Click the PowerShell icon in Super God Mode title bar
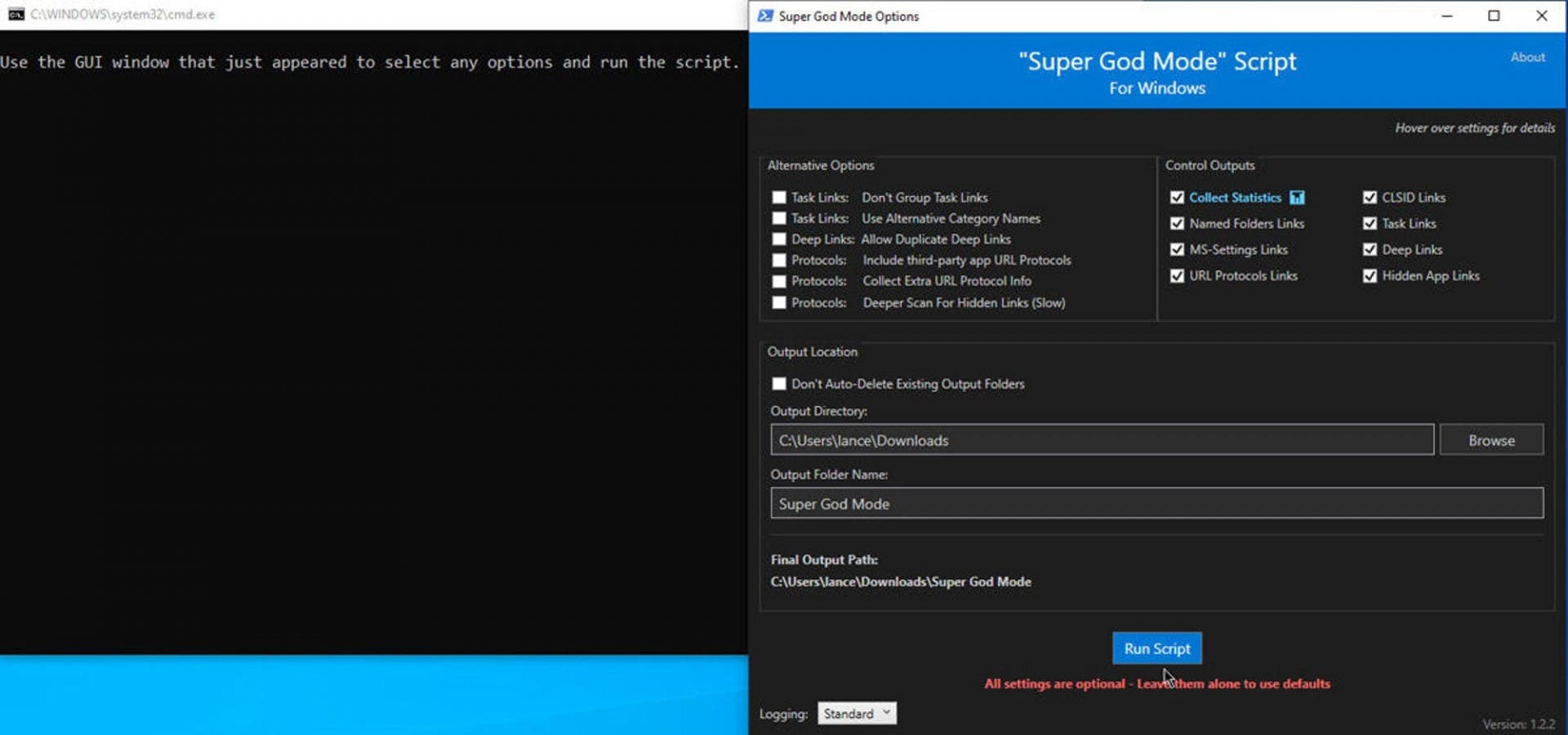Viewport: 1568px width, 735px height. pyautogui.click(x=765, y=16)
